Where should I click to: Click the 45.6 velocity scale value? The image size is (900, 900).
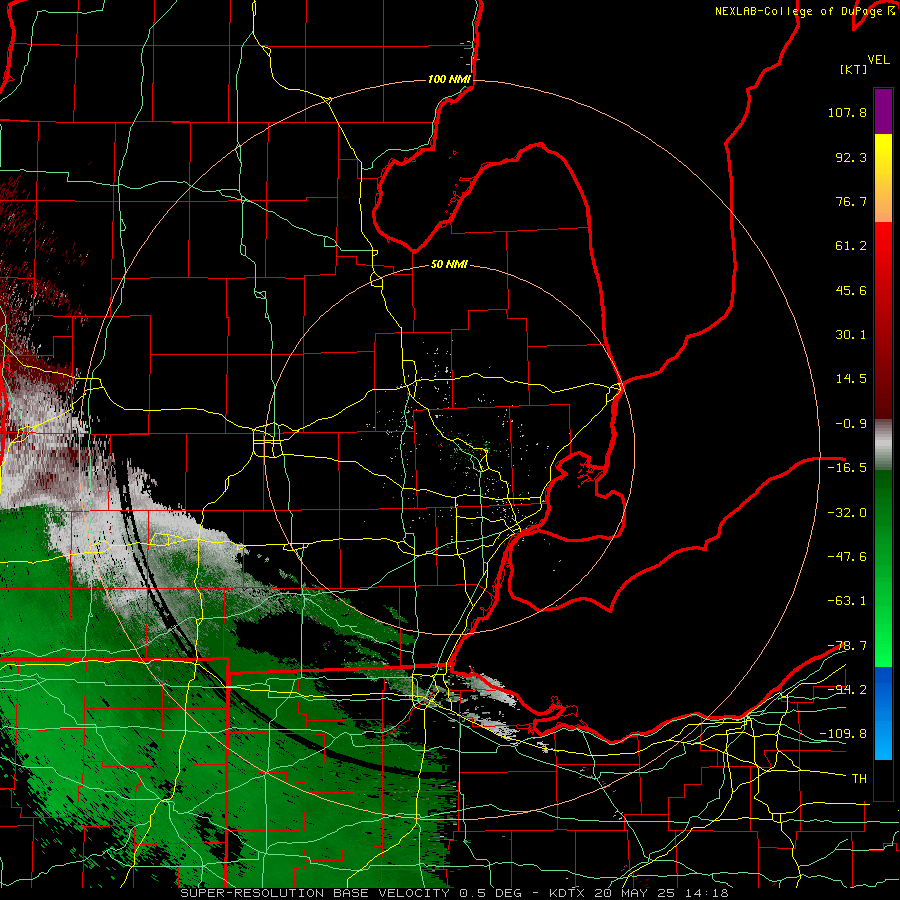pos(851,290)
